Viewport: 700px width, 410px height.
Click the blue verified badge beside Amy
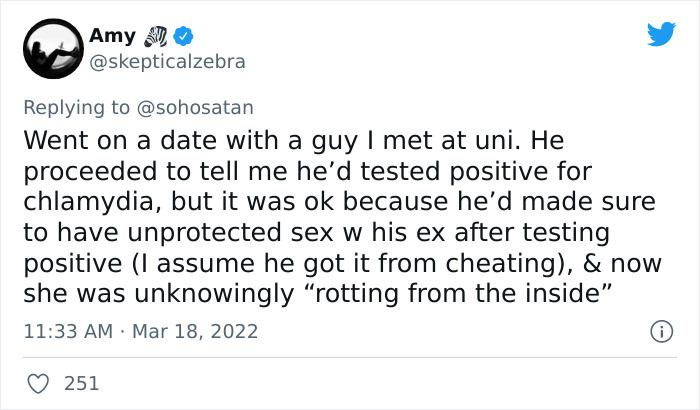pyautogui.click(x=184, y=37)
